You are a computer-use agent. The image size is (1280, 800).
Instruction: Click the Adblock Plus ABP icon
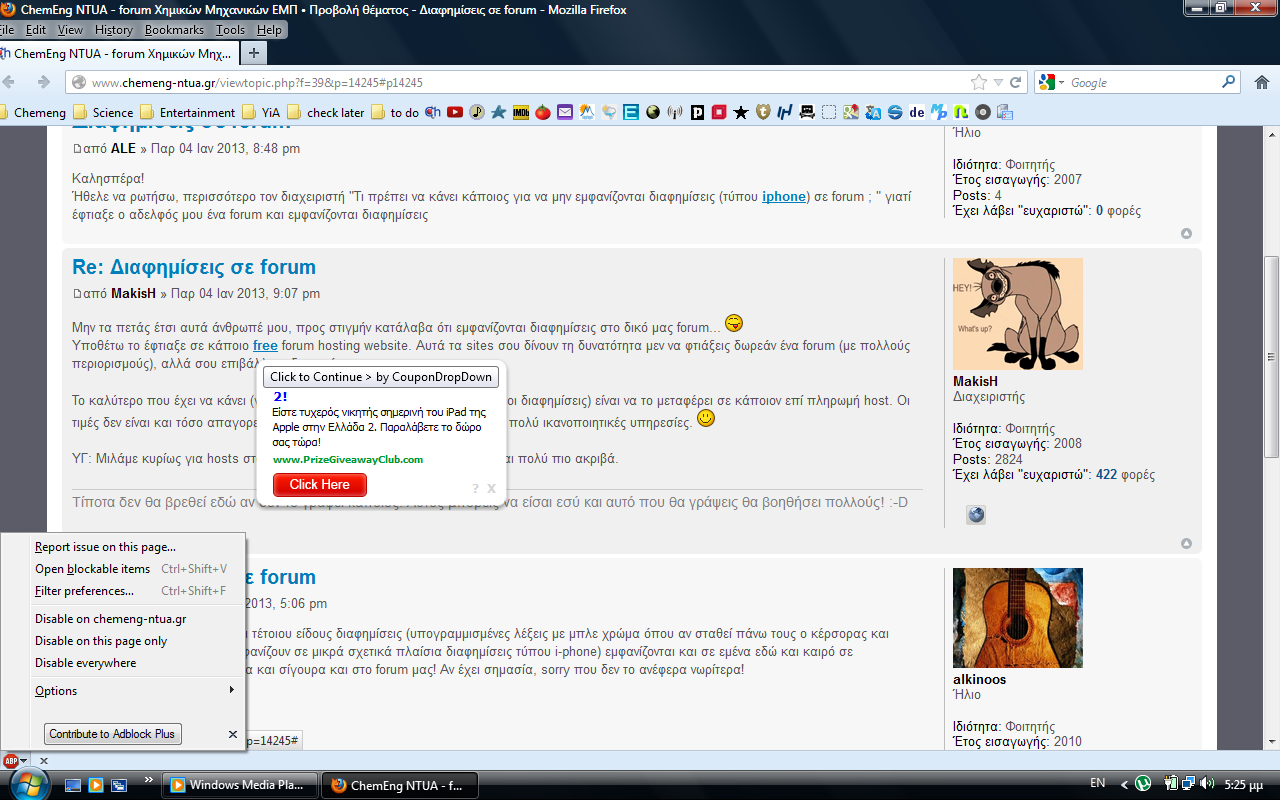pyautogui.click(x=11, y=761)
